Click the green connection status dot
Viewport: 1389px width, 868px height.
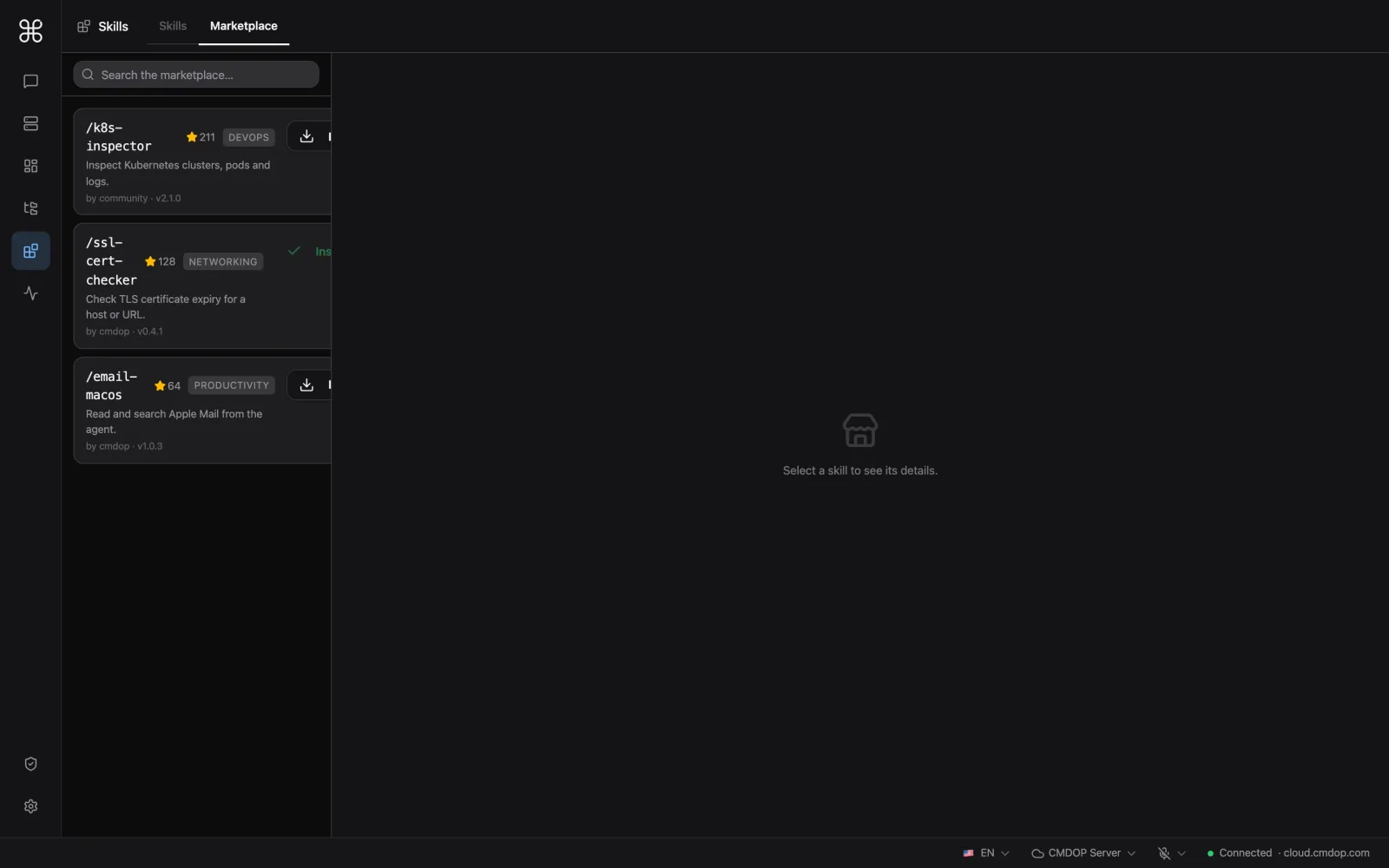click(1210, 853)
